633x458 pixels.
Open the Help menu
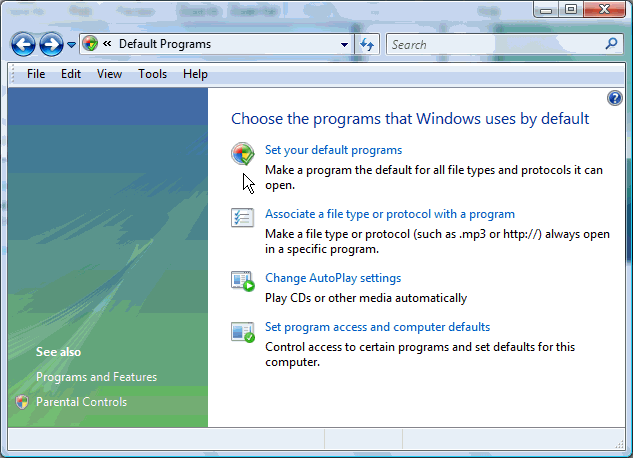tap(195, 74)
